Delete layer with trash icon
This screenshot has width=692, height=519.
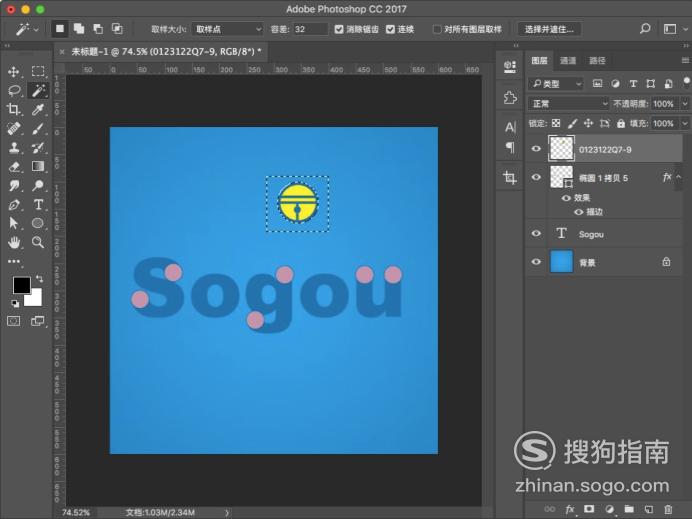(668, 509)
